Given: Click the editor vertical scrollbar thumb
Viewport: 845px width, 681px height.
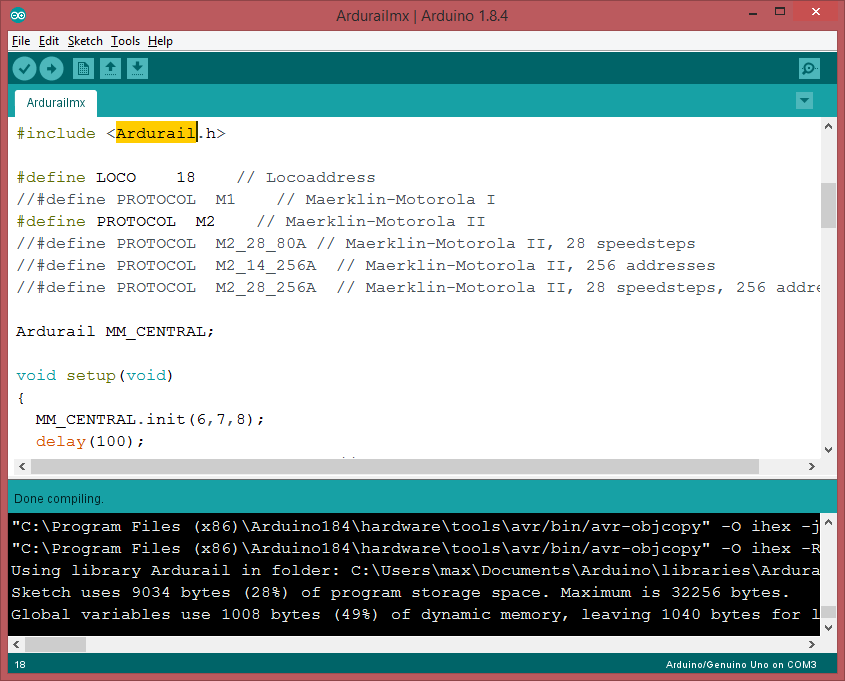Looking at the screenshot, I should [x=828, y=205].
